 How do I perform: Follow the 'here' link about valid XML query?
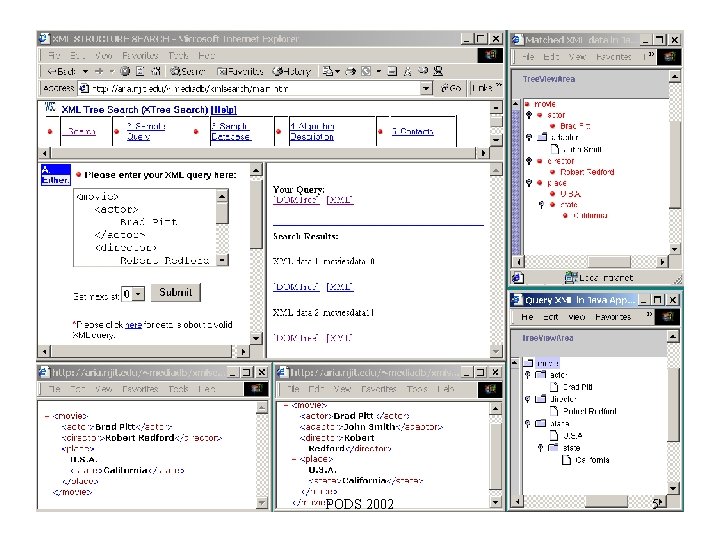click(x=133, y=325)
